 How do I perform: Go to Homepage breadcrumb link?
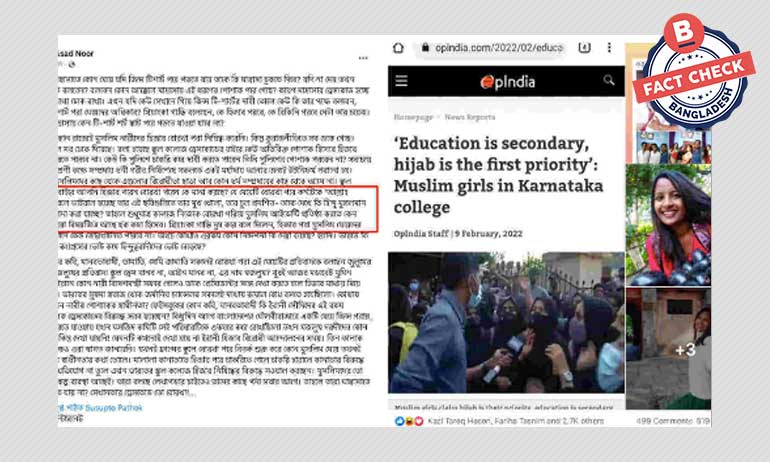click(413, 117)
